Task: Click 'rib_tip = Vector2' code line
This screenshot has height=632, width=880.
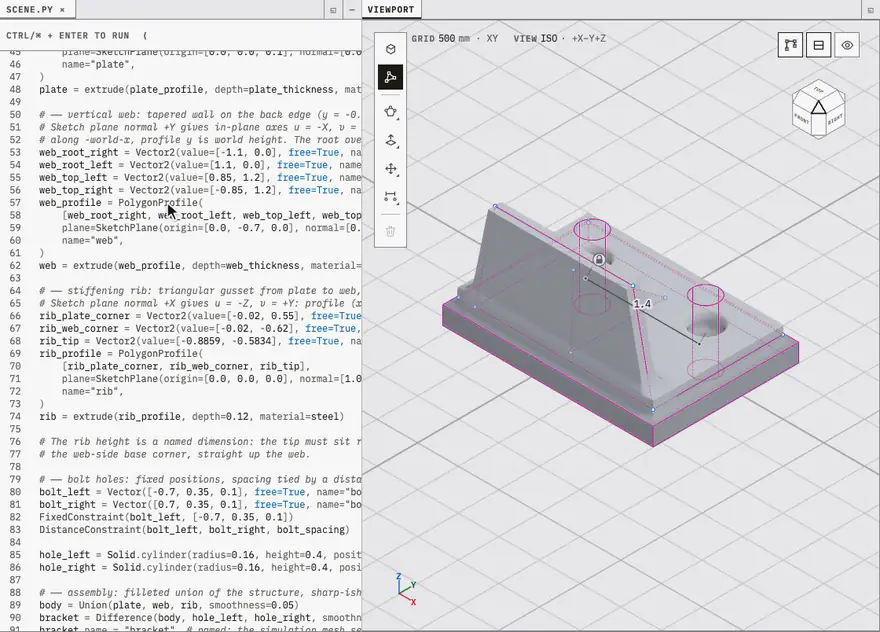Action: pos(200,341)
